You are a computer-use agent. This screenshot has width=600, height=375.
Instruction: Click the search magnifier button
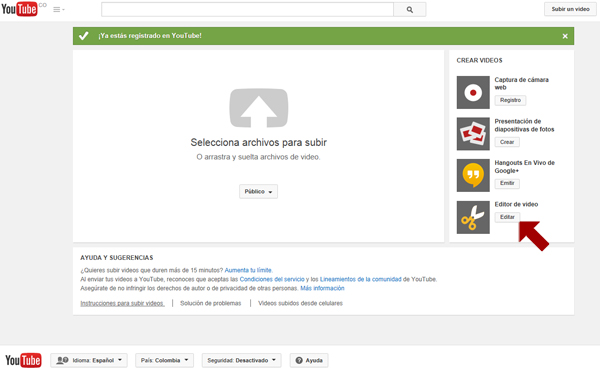coord(409,10)
